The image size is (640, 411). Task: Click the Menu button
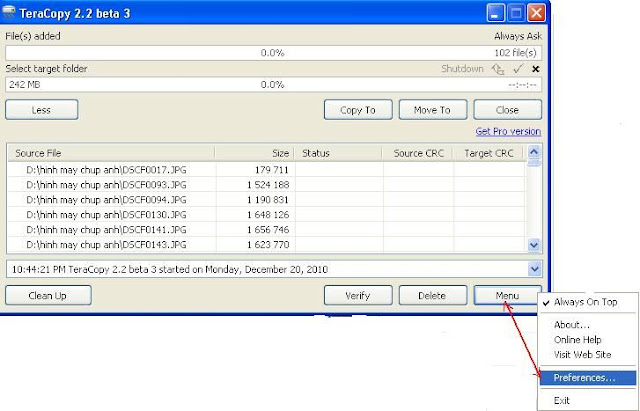tap(507, 295)
